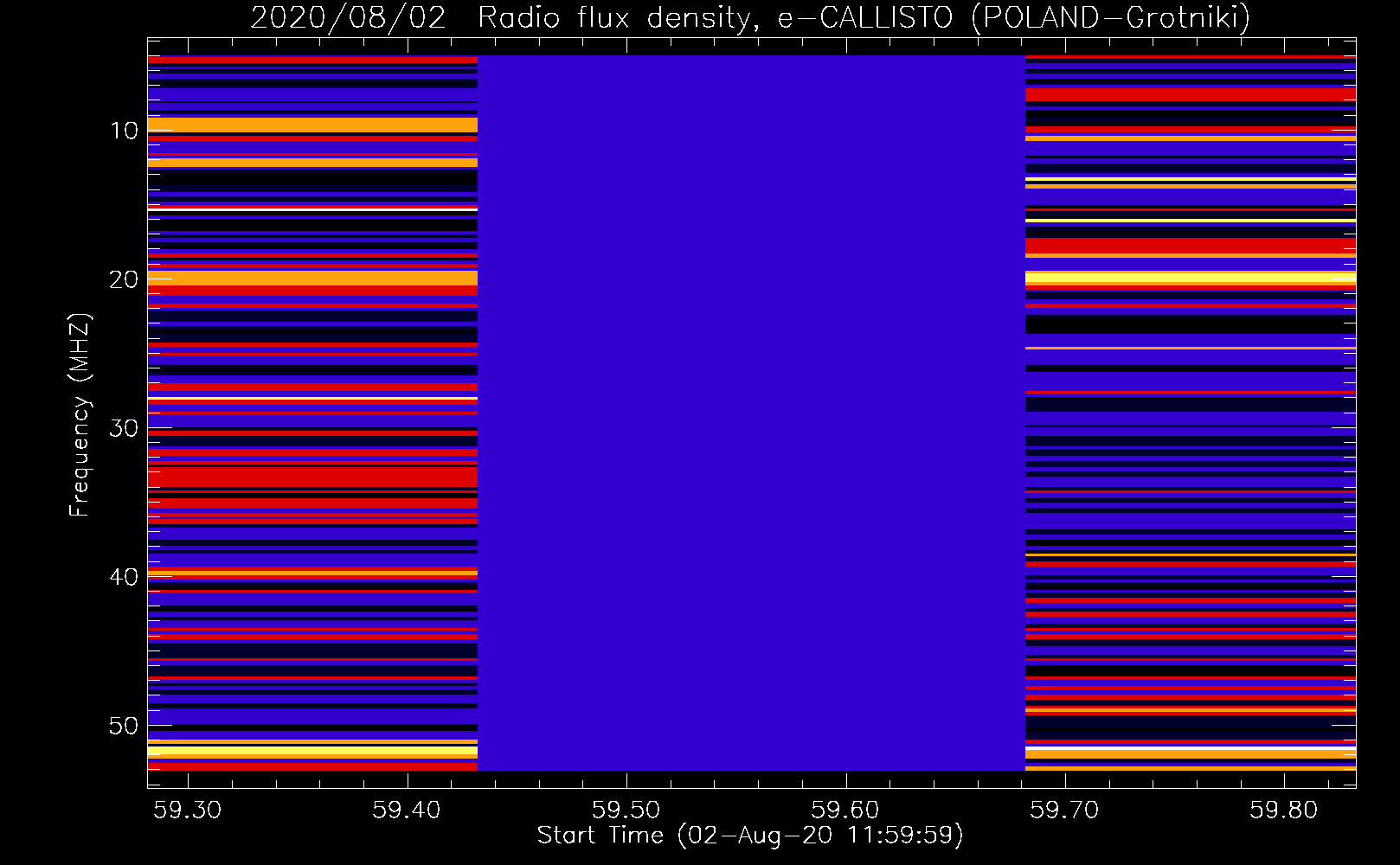Screen dimensions: 1400x865
Task: Click the time tick label '59.40'
Action: [407, 811]
